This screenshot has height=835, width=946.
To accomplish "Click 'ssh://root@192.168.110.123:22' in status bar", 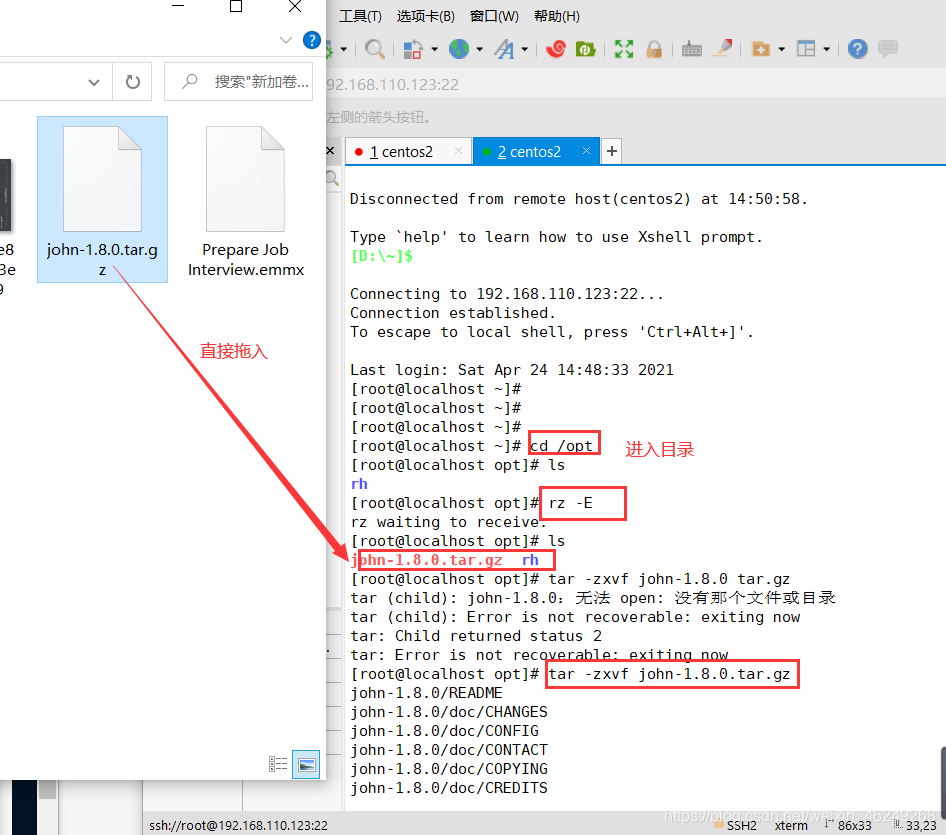I will coord(238,825).
